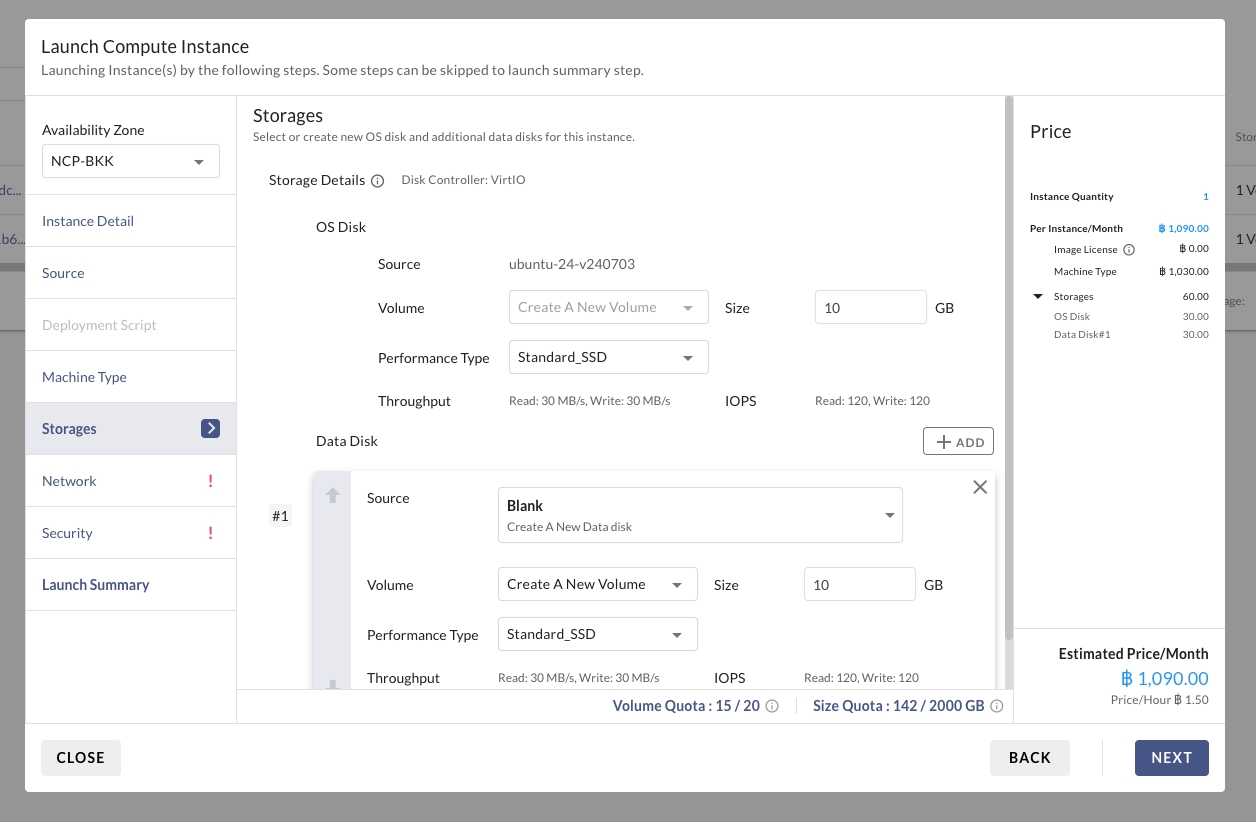Click the Volume Quota info icon
1256x822 pixels.
pos(772,706)
